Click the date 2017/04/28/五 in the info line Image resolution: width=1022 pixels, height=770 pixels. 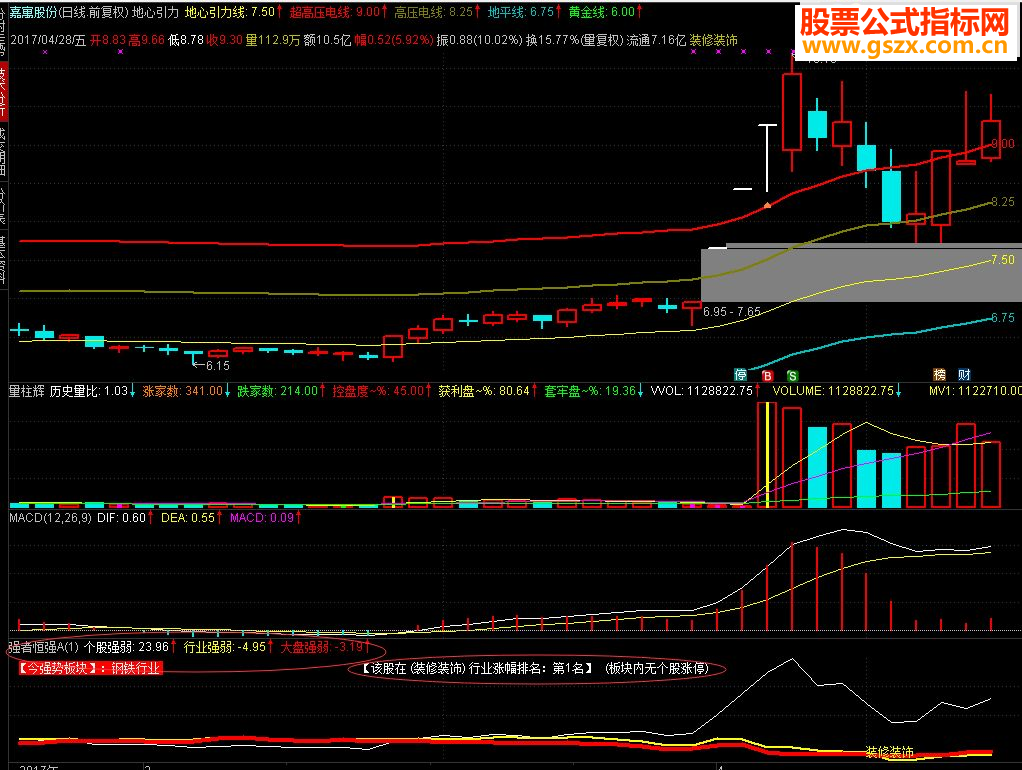[48, 40]
